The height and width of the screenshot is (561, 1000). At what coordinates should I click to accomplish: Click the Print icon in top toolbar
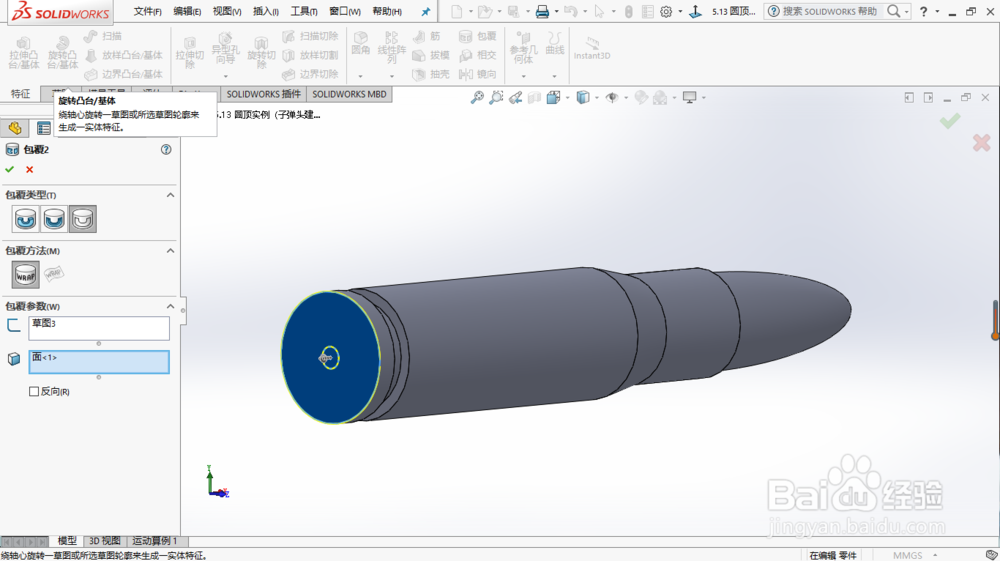click(x=542, y=11)
